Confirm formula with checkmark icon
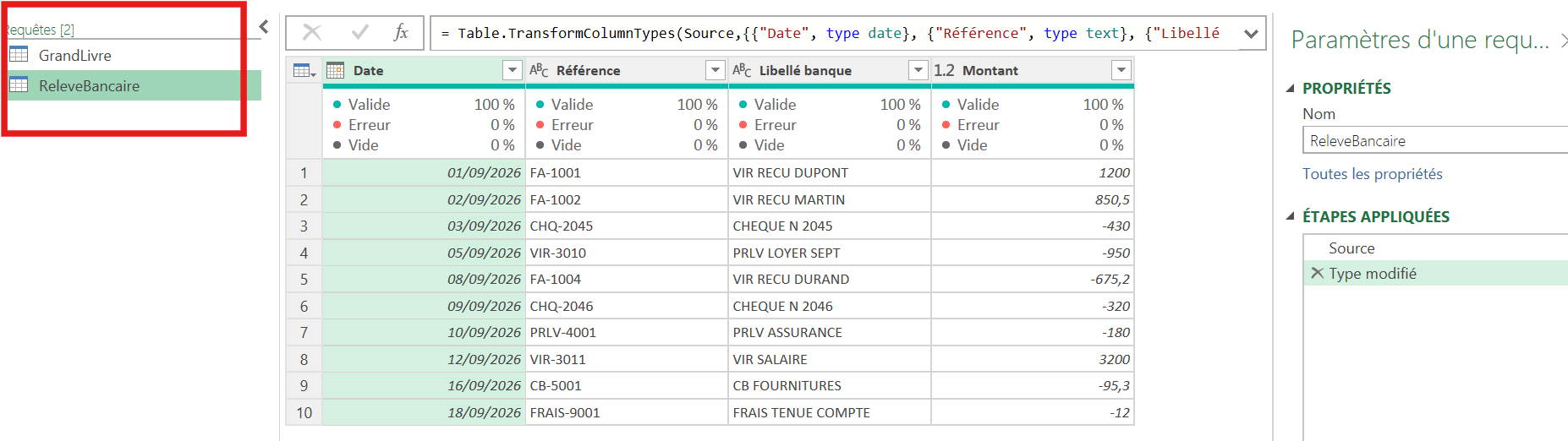 coord(360,33)
